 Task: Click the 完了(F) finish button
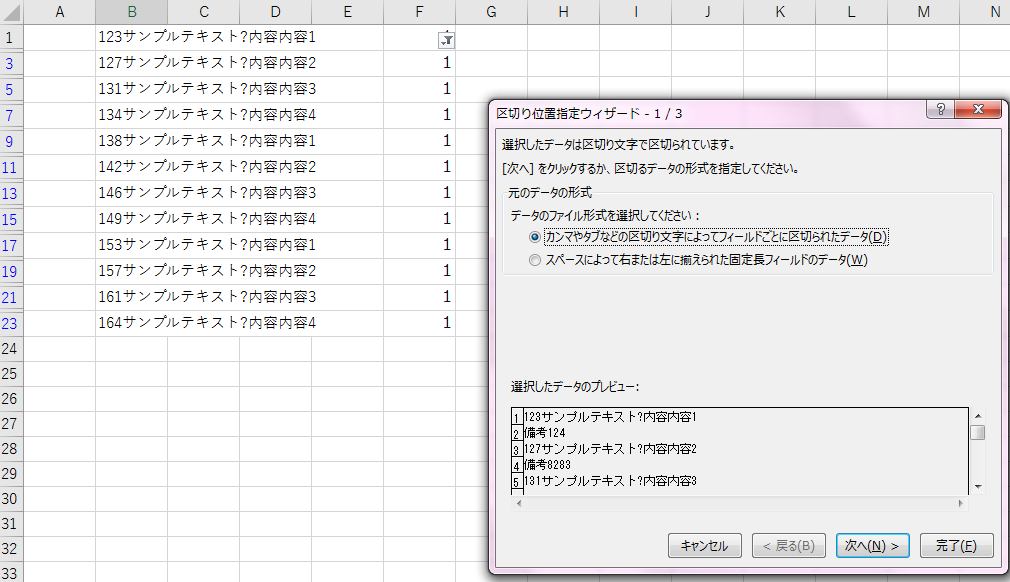click(x=956, y=546)
